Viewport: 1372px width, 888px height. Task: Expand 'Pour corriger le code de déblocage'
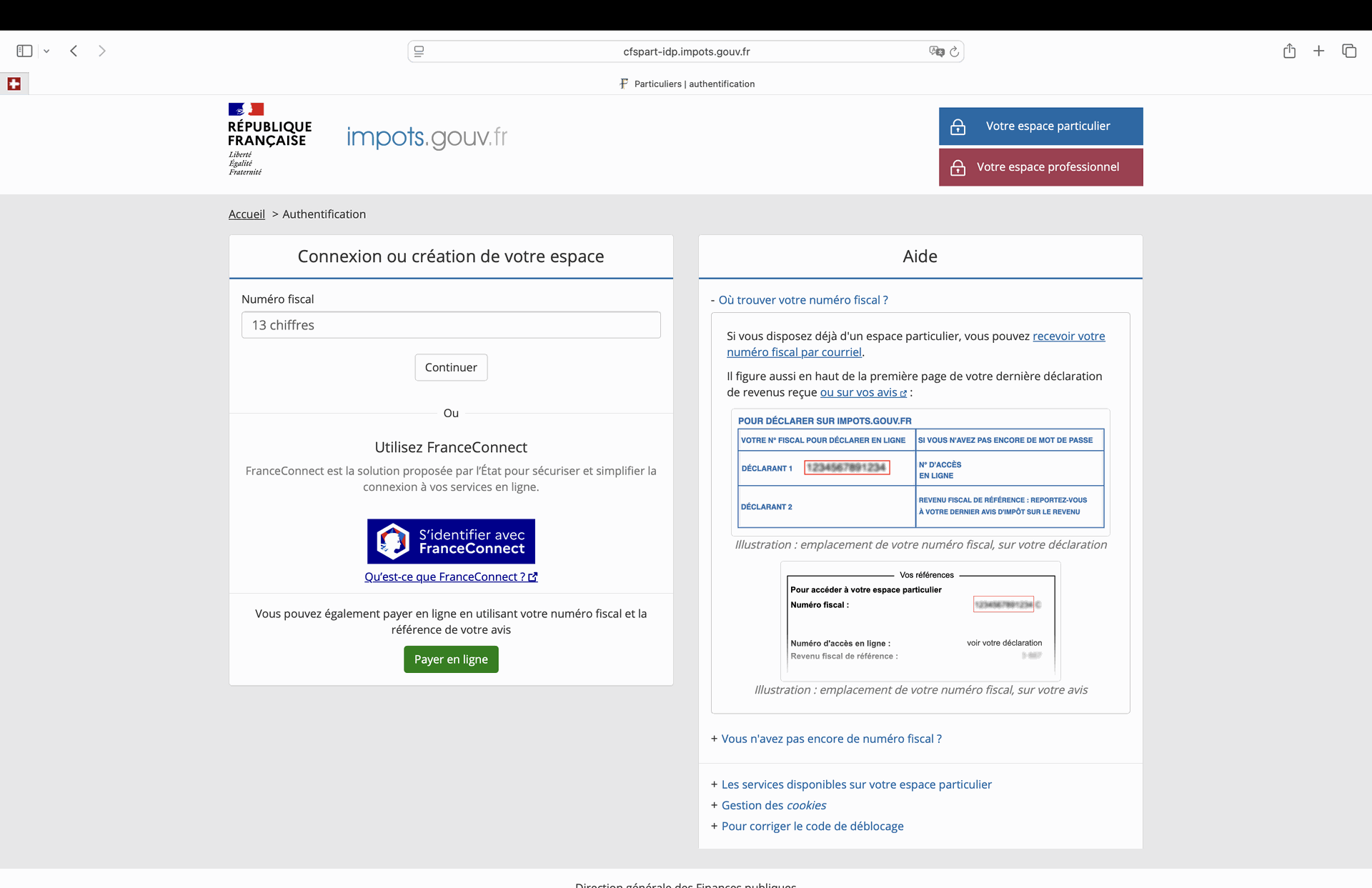(x=812, y=826)
